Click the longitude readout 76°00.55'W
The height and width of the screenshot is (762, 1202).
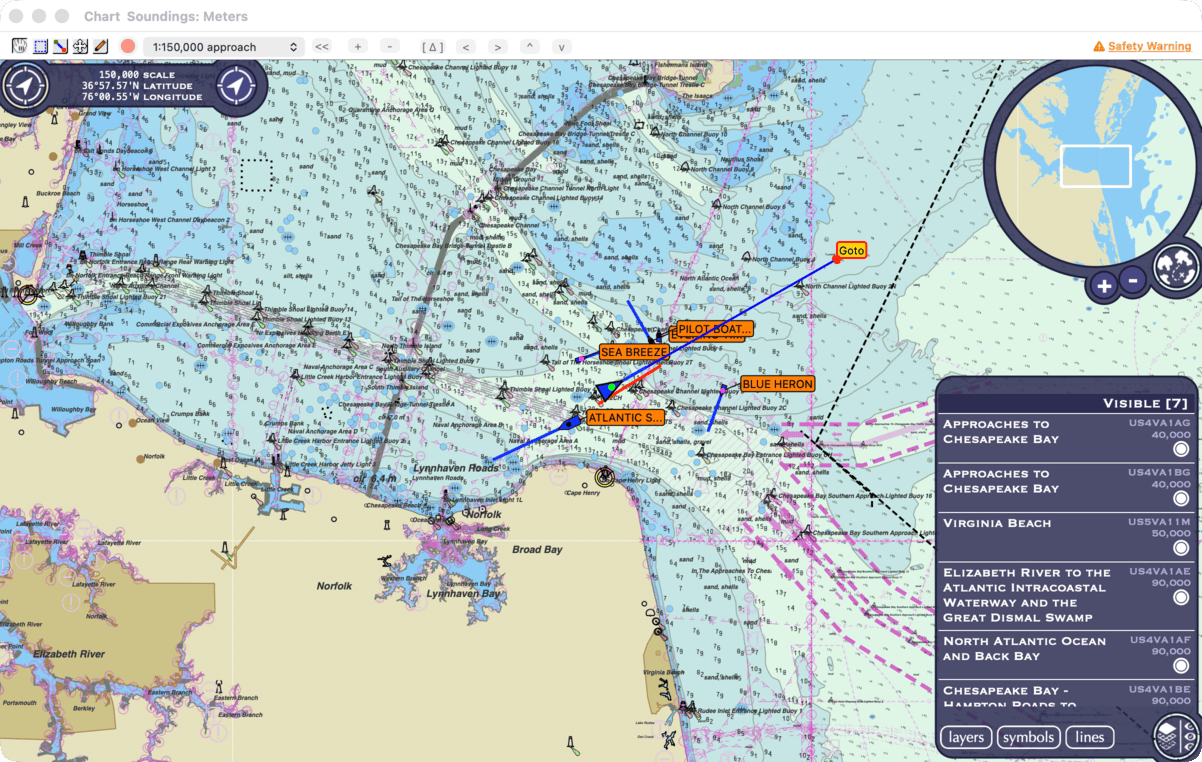click(x=142, y=97)
